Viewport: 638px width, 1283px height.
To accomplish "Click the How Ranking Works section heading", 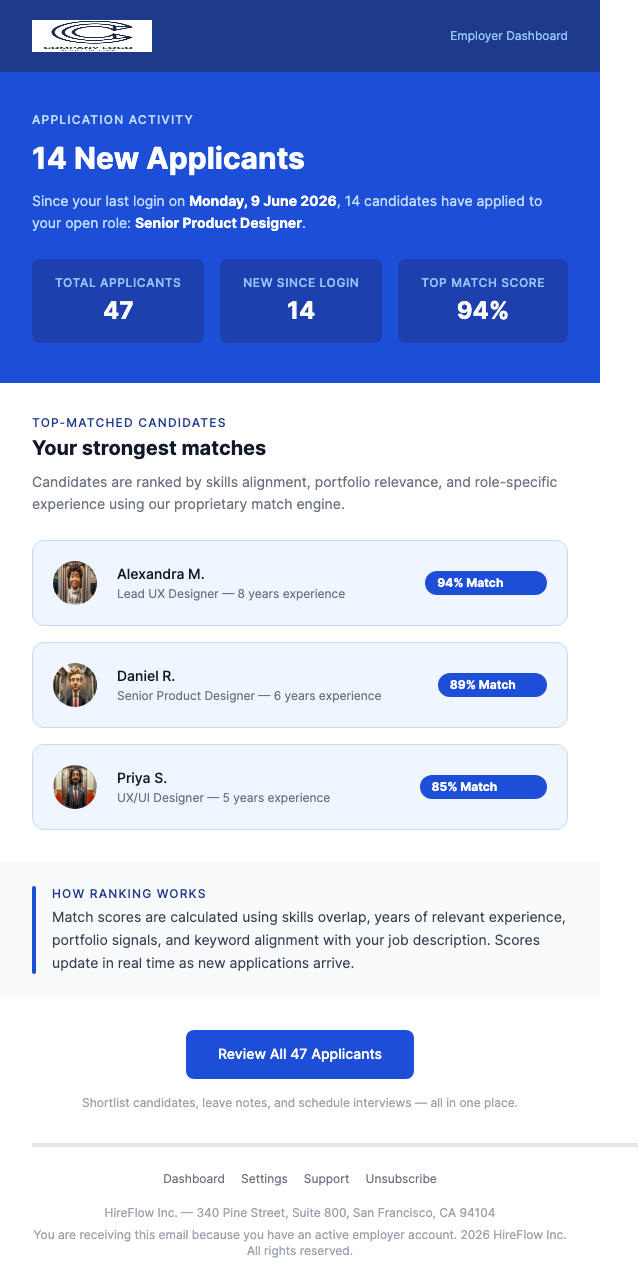I will point(129,894).
